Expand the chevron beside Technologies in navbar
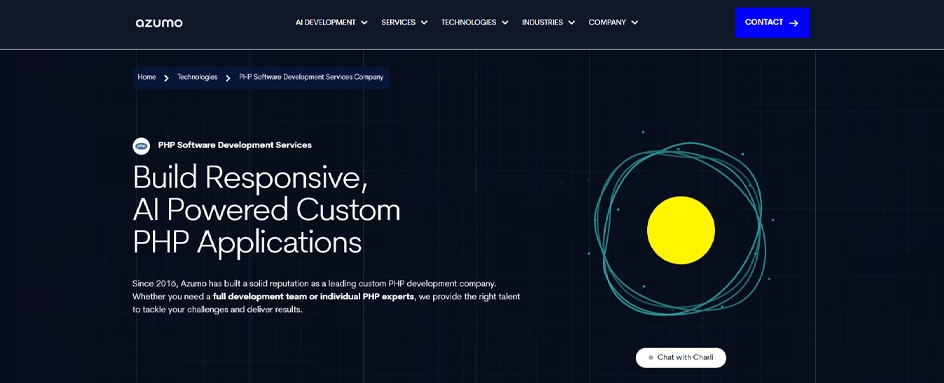Viewport: 944px width, 383px height. (505, 23)
